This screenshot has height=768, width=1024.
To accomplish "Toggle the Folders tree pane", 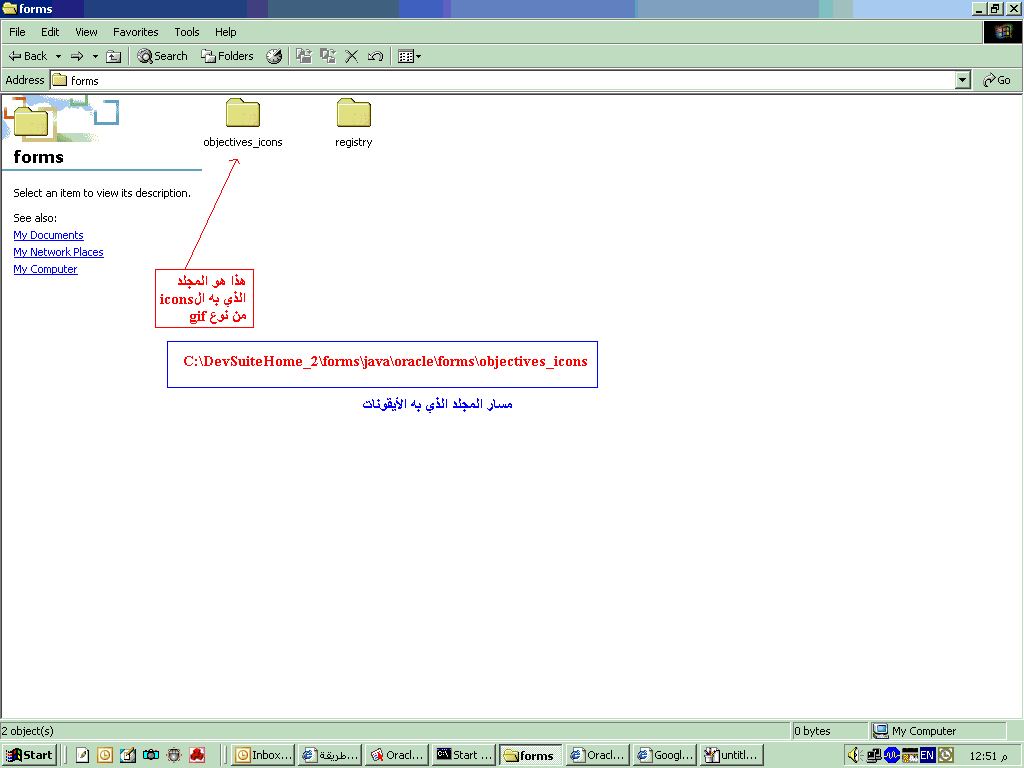I will 227,56.
